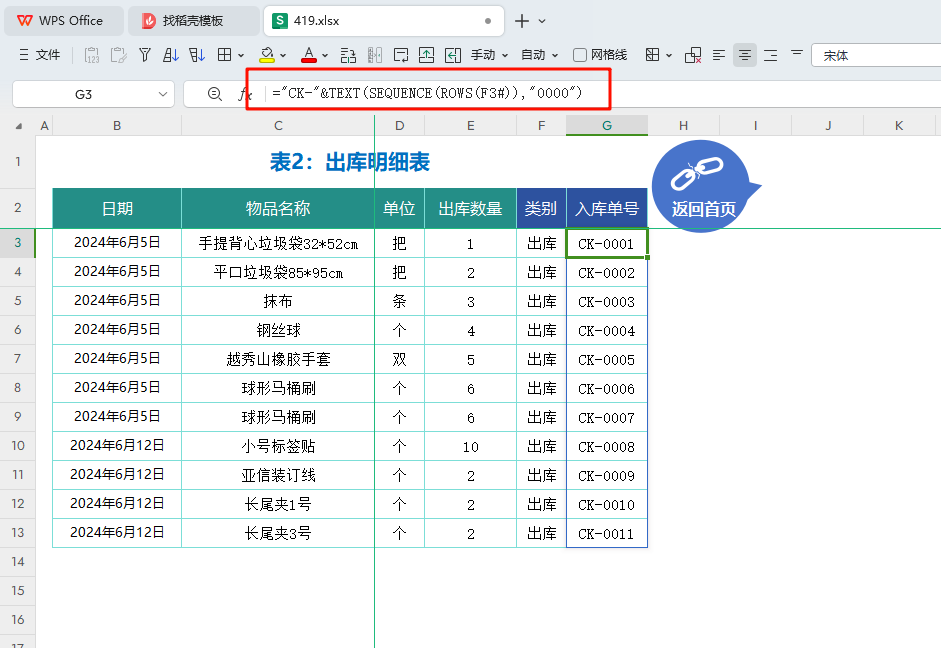Screen dimensions: 941x648
Task: Click the 日期 header cell
Action: pos(117,208)
